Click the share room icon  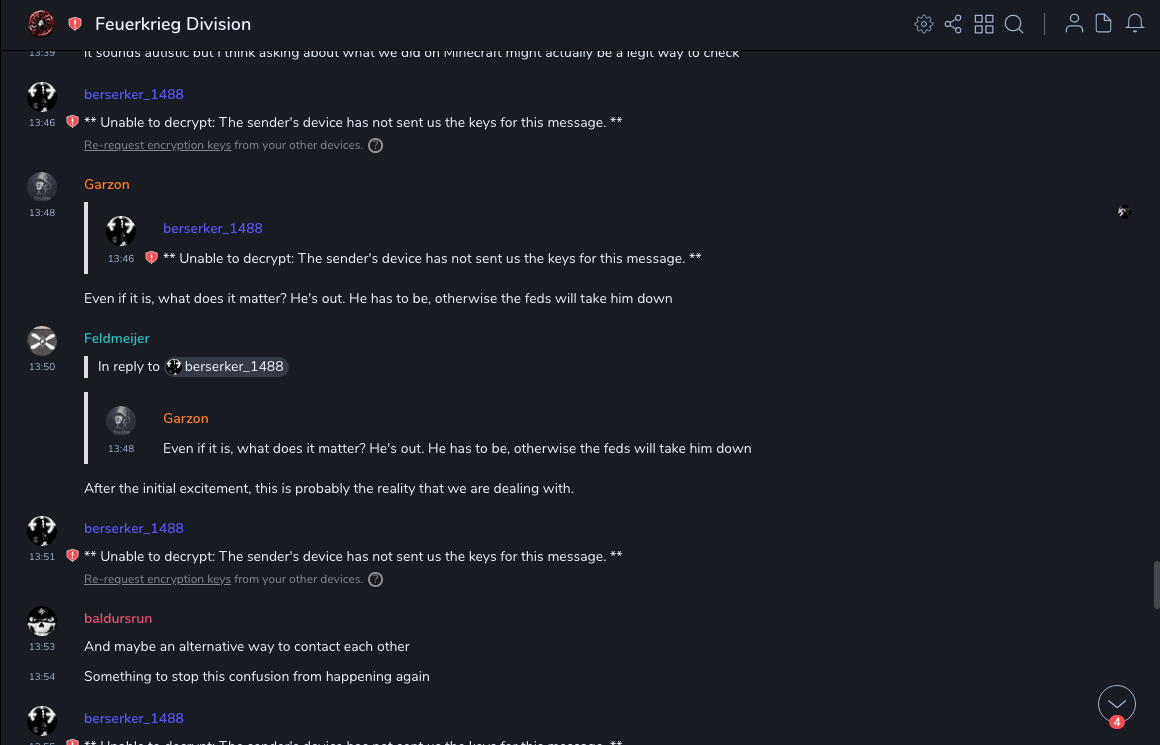pyautogui.click(x=953, y=24)
